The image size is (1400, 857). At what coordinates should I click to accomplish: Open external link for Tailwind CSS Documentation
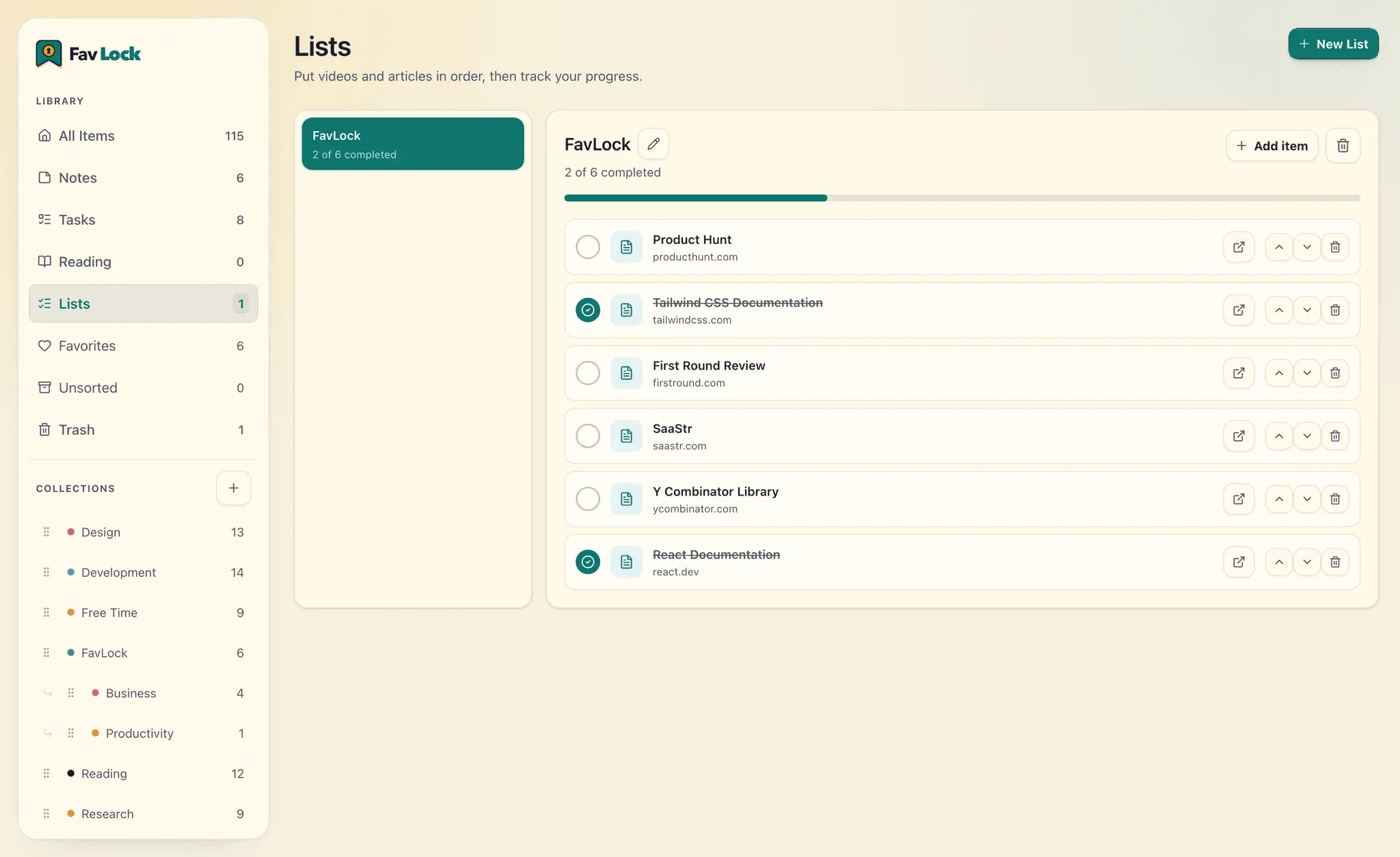(x=1239, y=310)
